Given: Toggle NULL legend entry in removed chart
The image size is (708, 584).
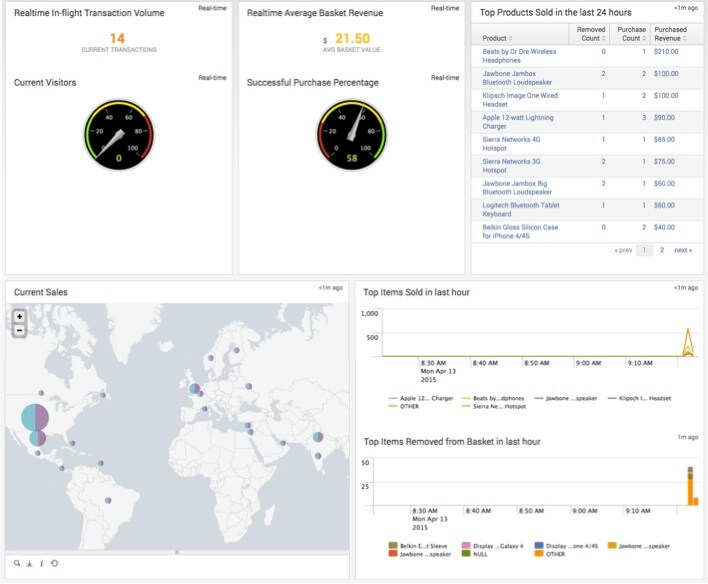Looking at the screenshot, I should [x=475, y=554].
